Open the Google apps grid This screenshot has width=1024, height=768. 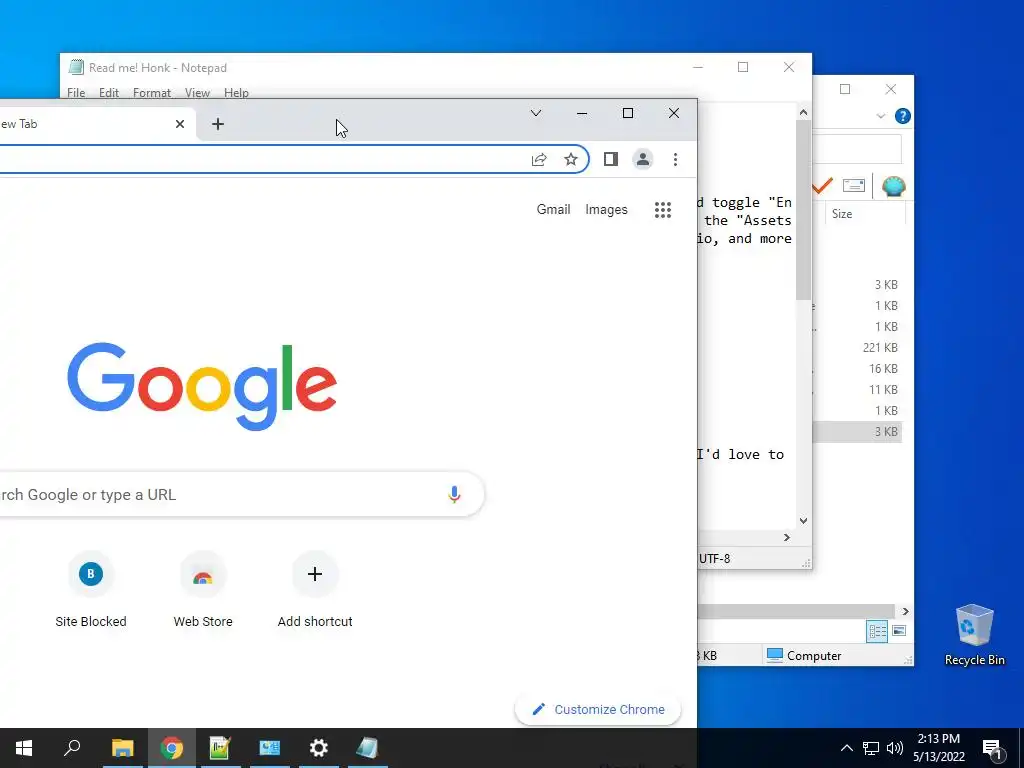pos(663,210)
